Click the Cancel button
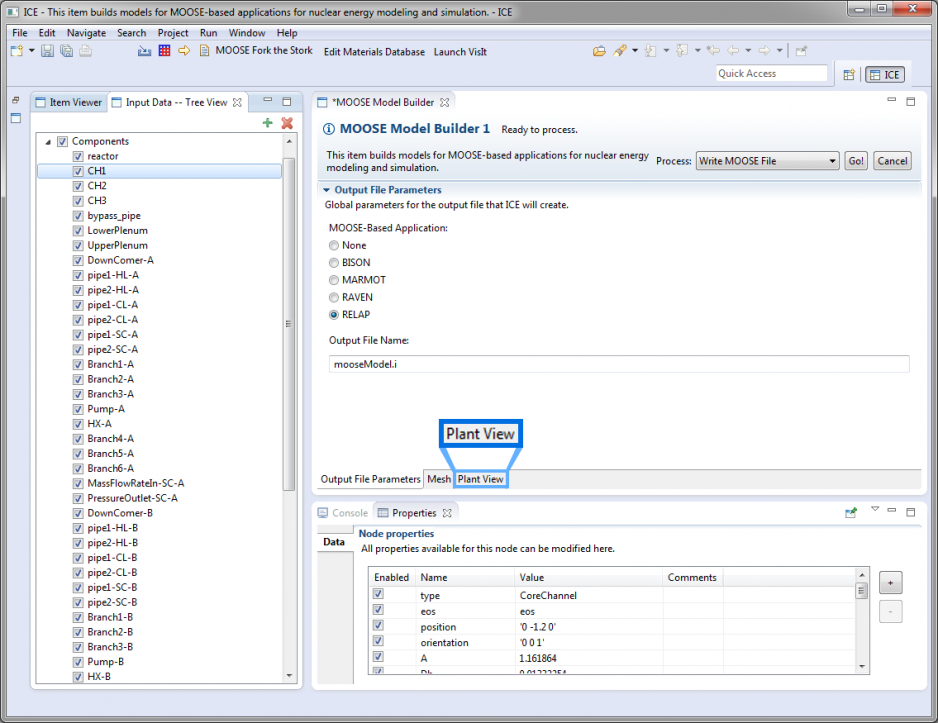The image size is (938, 723). coord(891,161)
